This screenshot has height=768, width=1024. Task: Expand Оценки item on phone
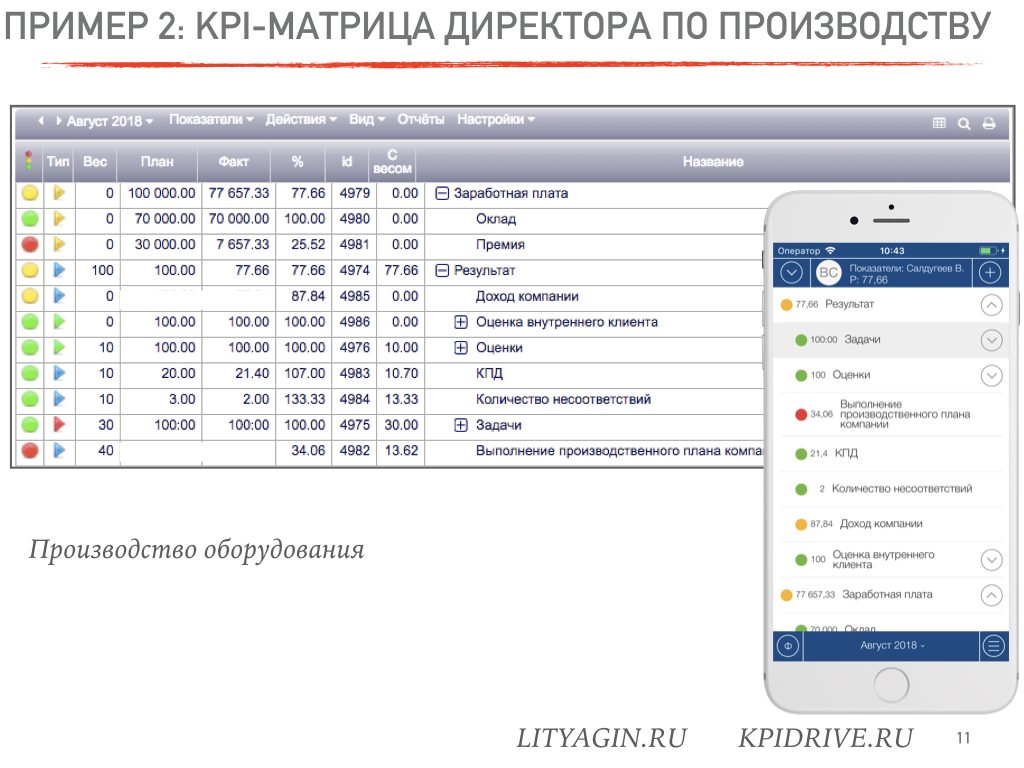(991, 376)
